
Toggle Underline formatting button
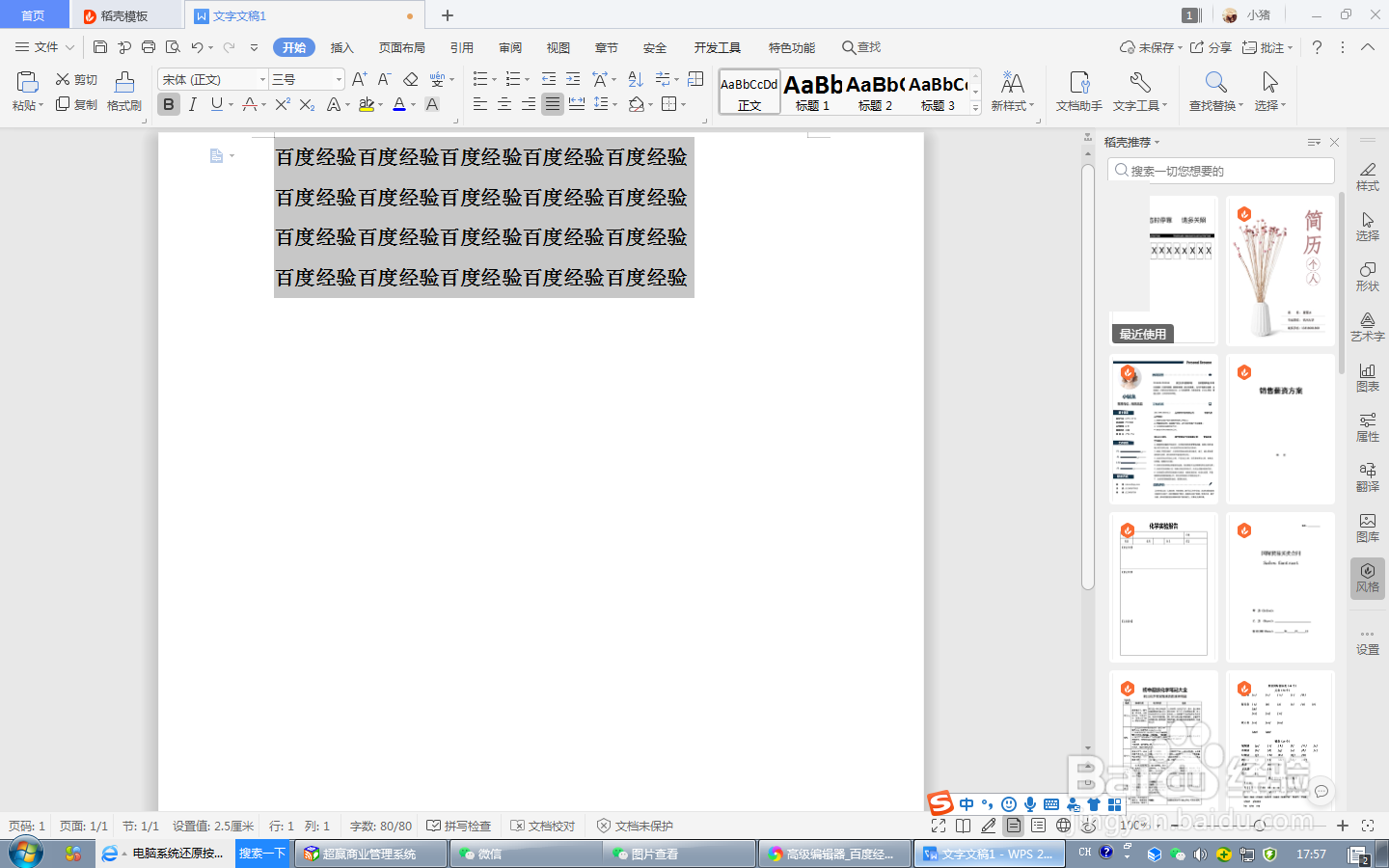click(216, 104)
